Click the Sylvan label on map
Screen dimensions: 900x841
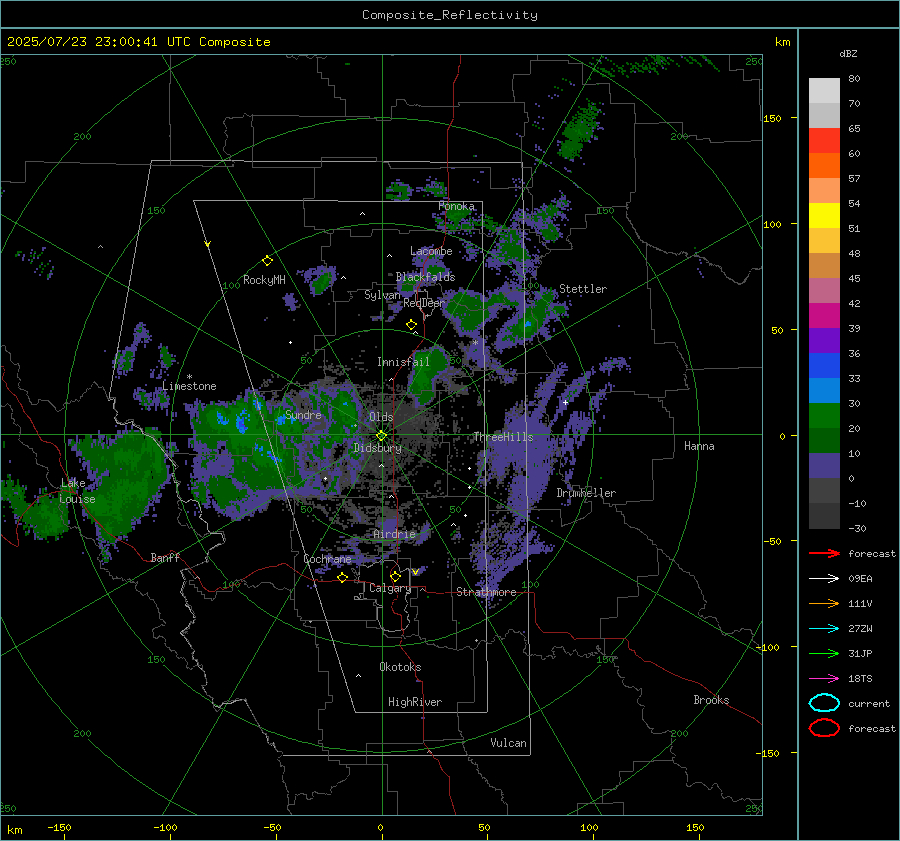[x=382, y=295]
